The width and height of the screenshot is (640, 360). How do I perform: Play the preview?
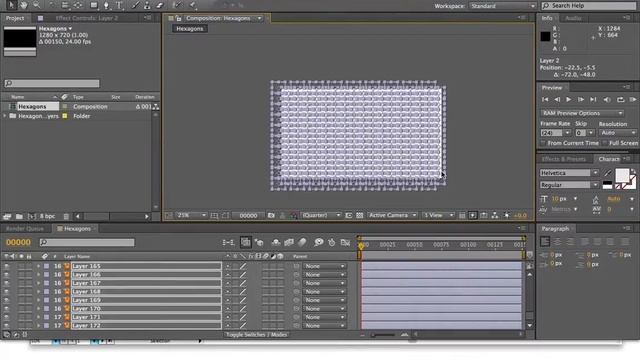[x=569, y=100]
